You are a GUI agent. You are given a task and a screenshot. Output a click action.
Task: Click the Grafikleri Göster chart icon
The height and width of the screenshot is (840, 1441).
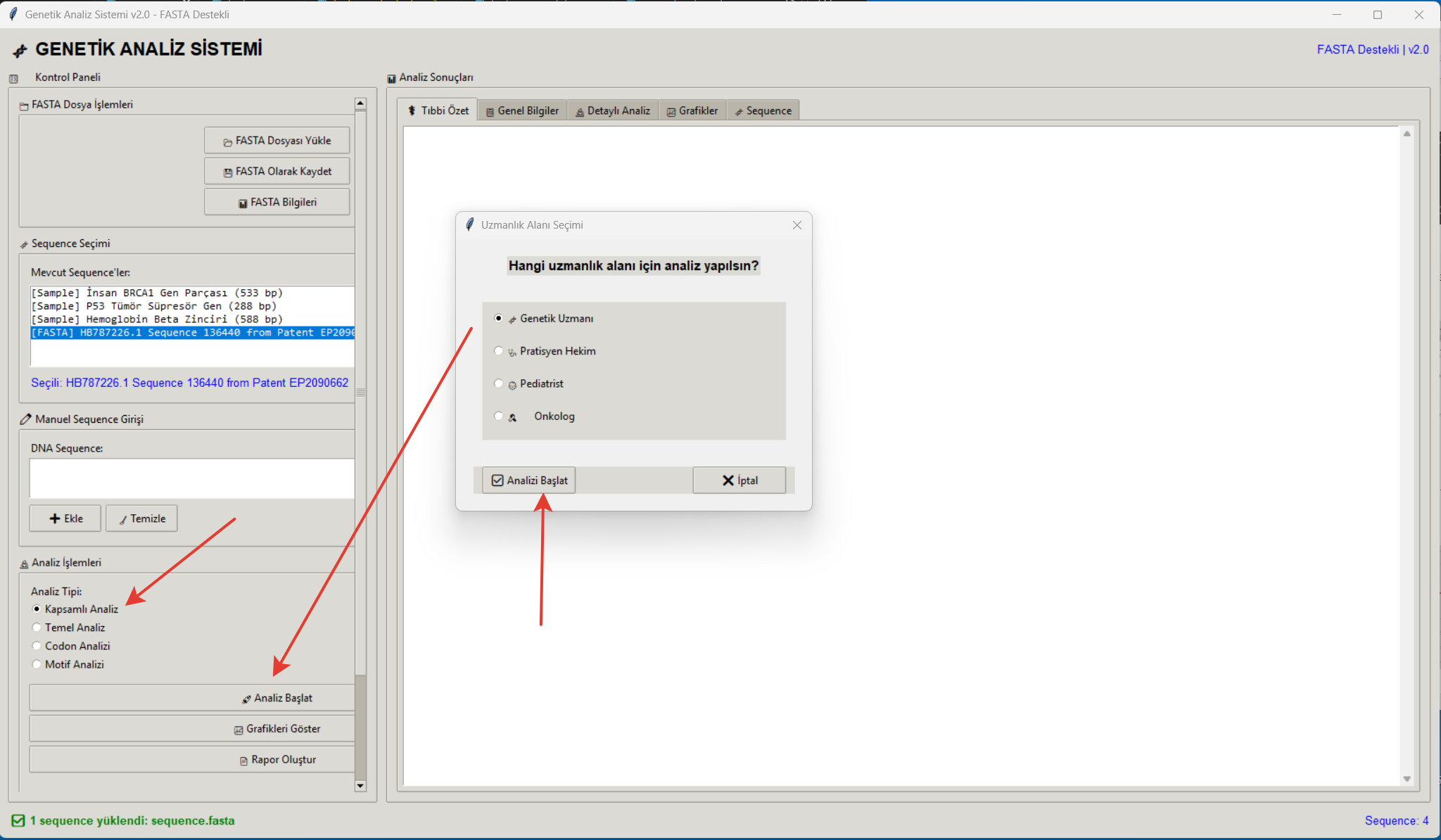pyautogui.click(x=239, y=730)
